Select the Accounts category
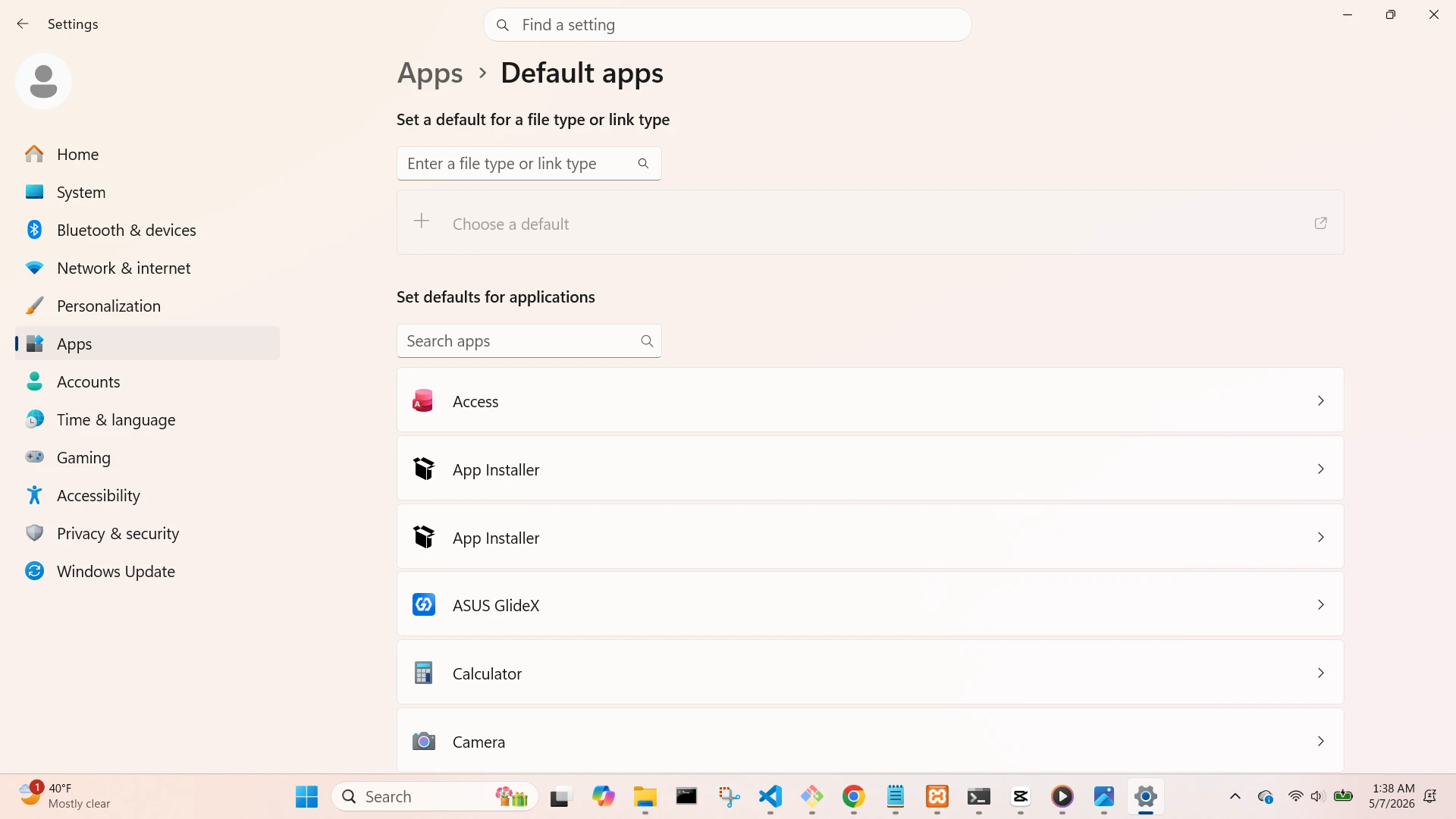This screenshot has width=1456, height=819. [x=147, y=381]
